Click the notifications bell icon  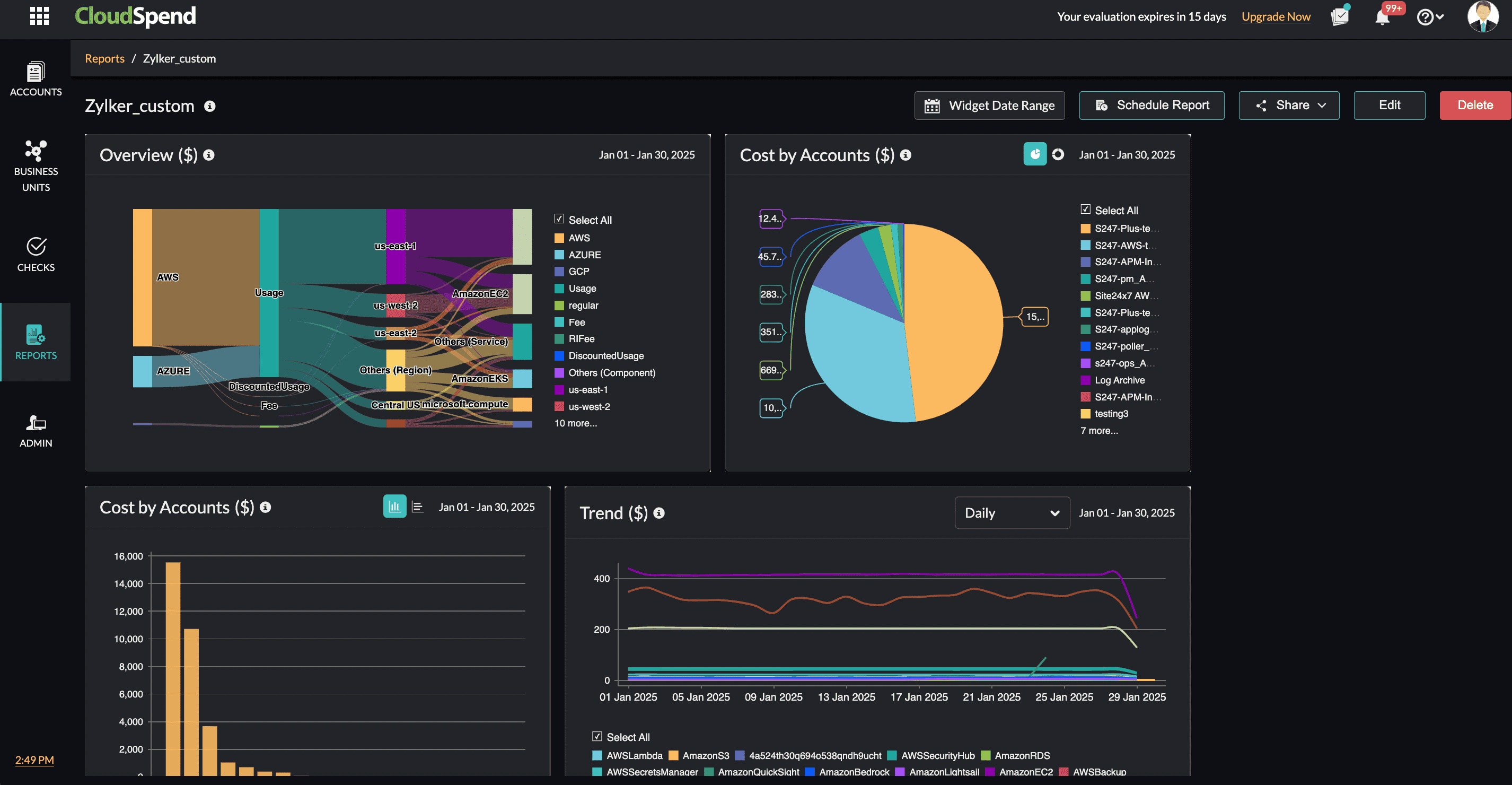click(1382, 16)
